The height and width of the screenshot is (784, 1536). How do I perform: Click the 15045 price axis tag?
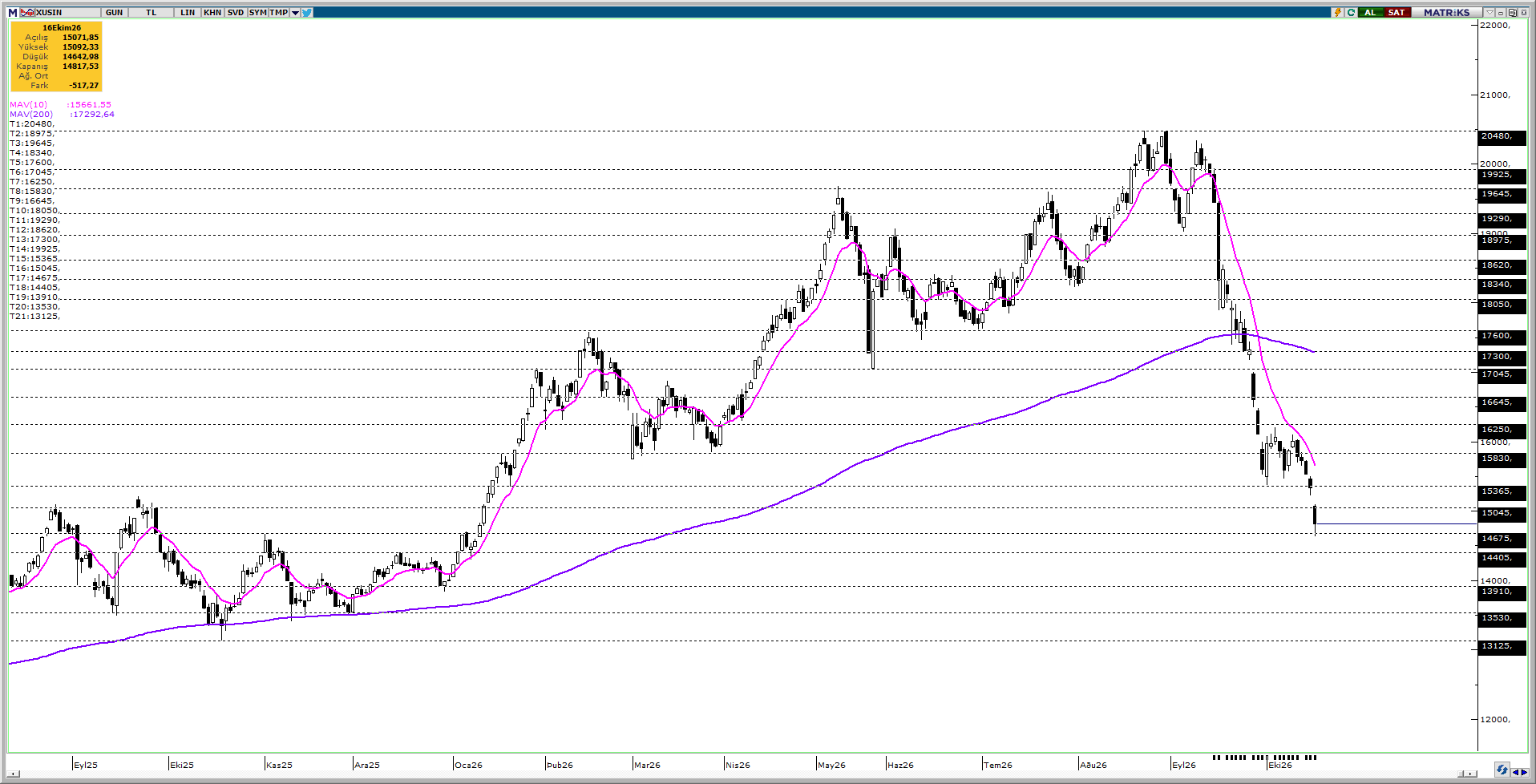[x=1500, y=513]
